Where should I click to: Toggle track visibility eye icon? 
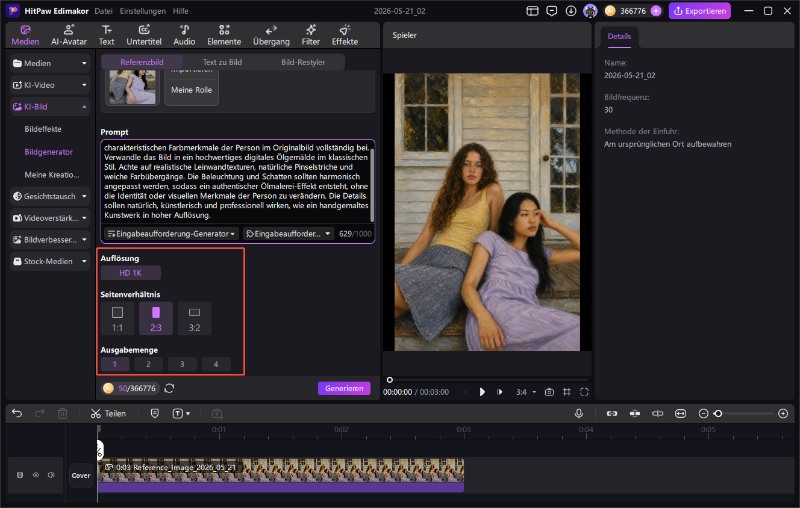(36, 475)
